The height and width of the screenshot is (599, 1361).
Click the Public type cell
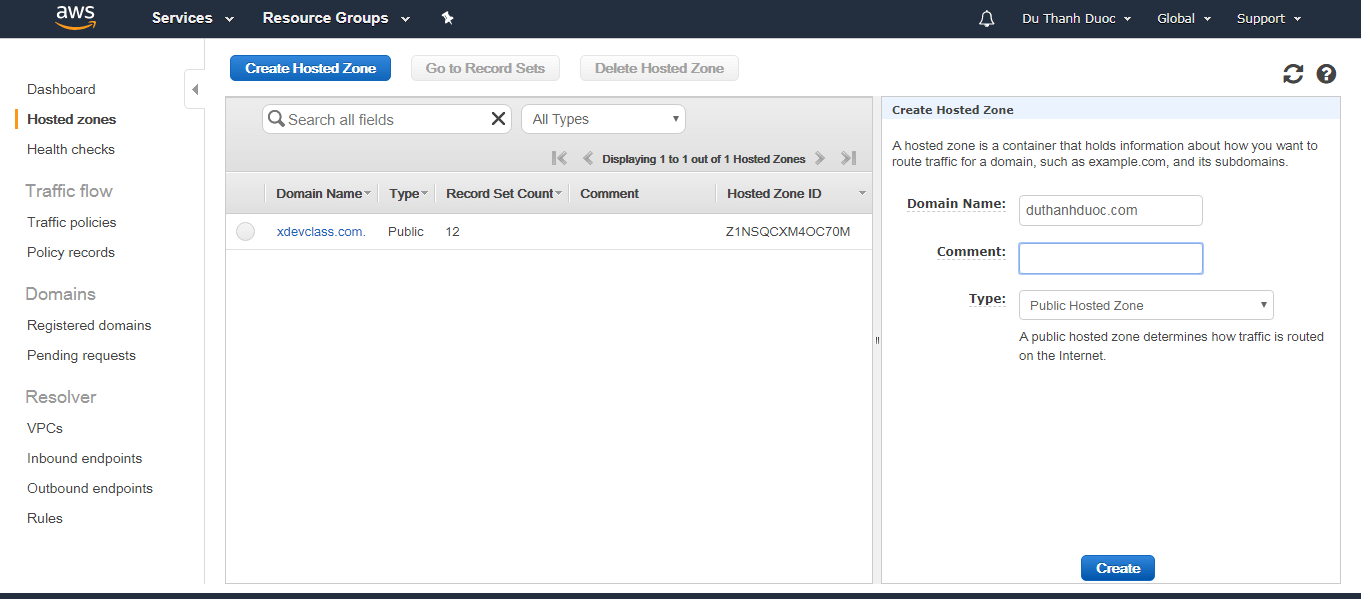[406, 231]
